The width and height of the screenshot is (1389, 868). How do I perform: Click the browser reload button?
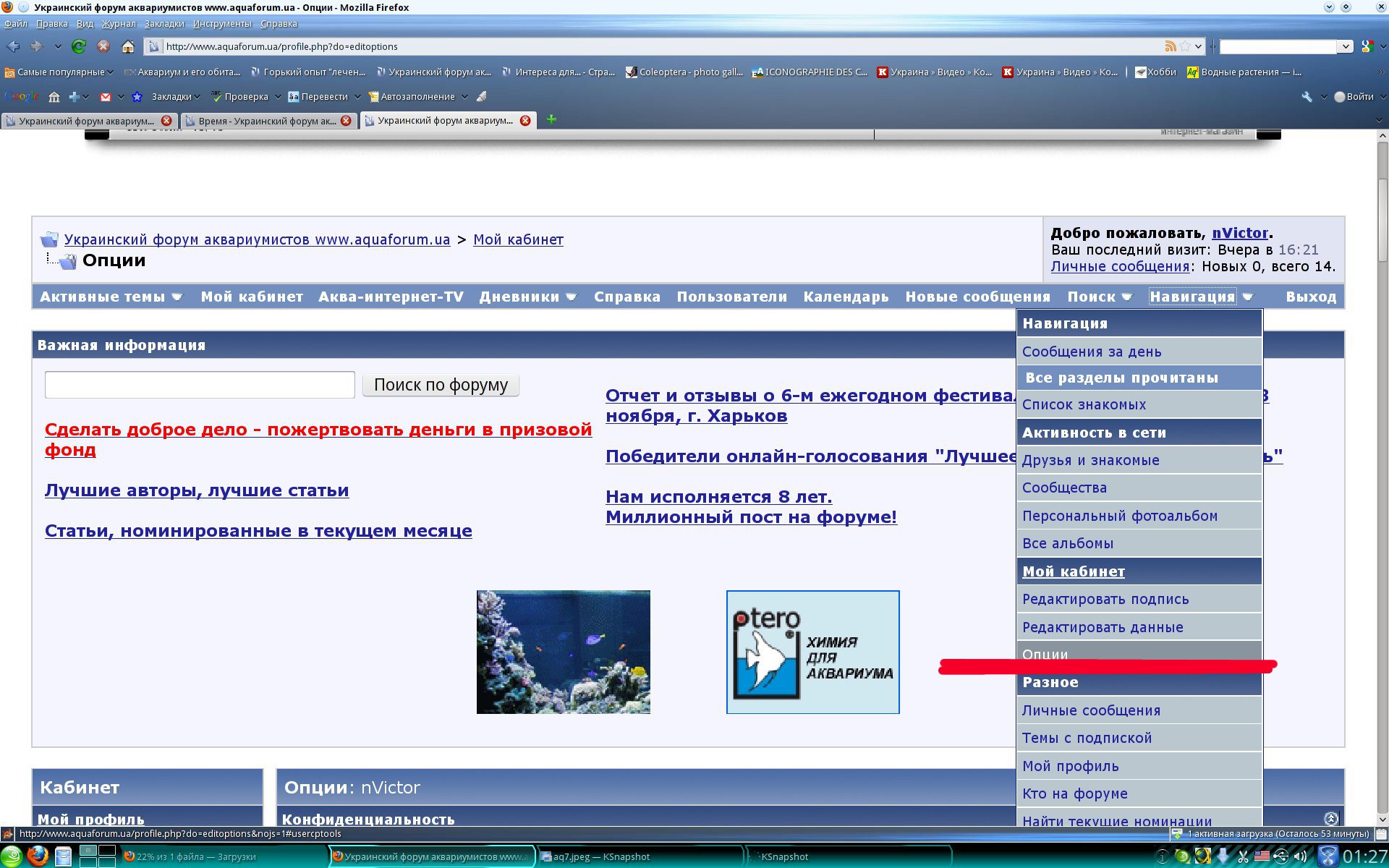[79, 46]
